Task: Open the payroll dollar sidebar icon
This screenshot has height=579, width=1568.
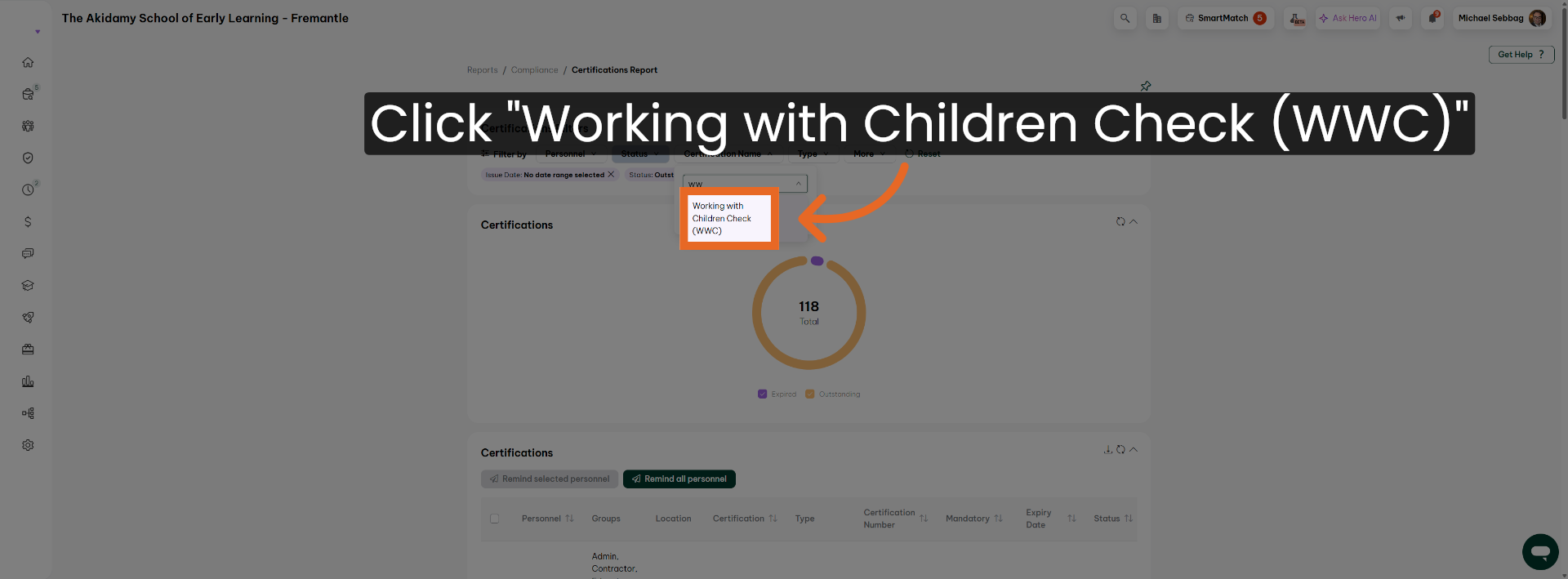Action: pos(28,221)
